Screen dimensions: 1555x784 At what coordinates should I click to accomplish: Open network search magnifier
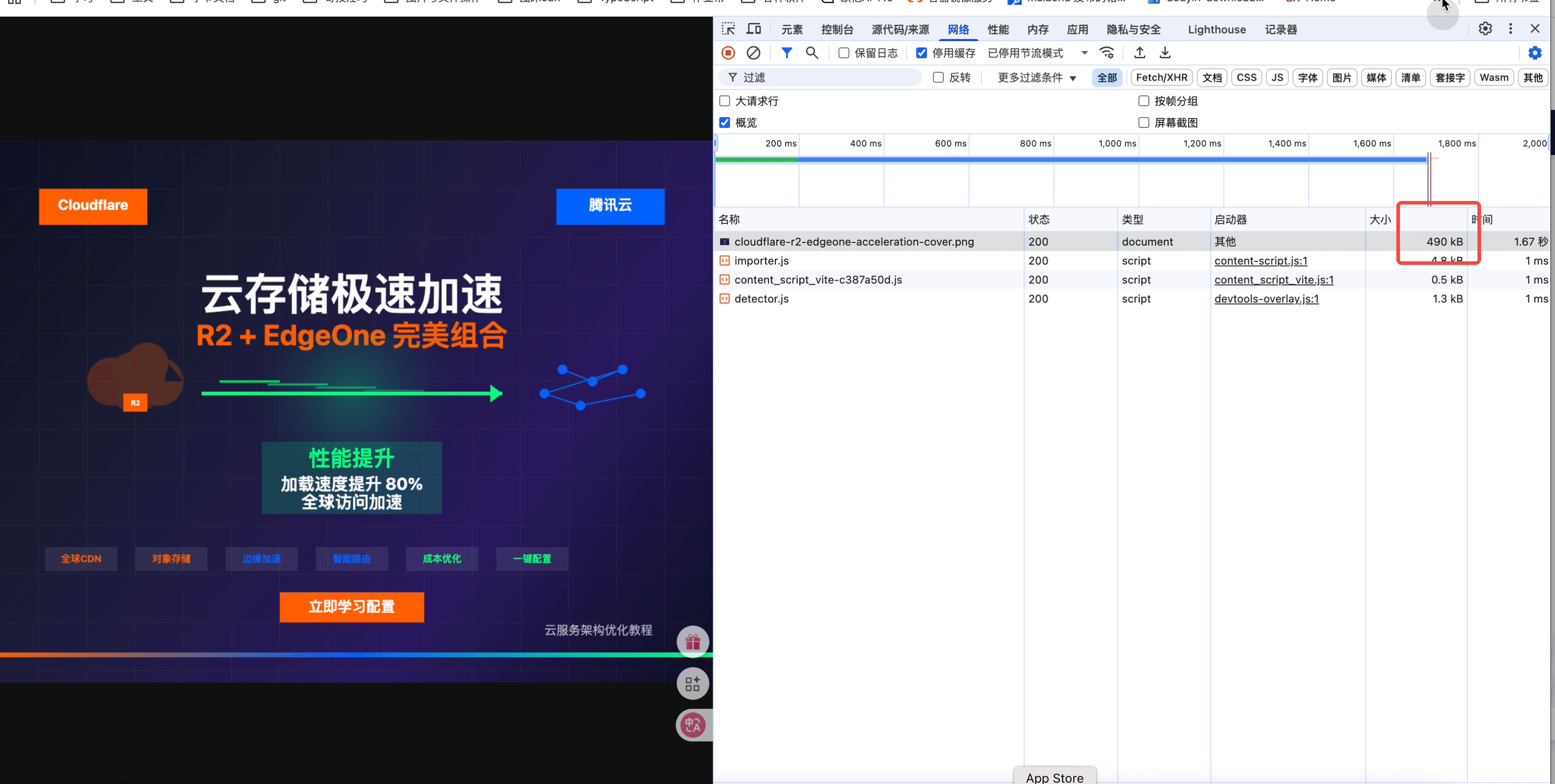(812, 53)
